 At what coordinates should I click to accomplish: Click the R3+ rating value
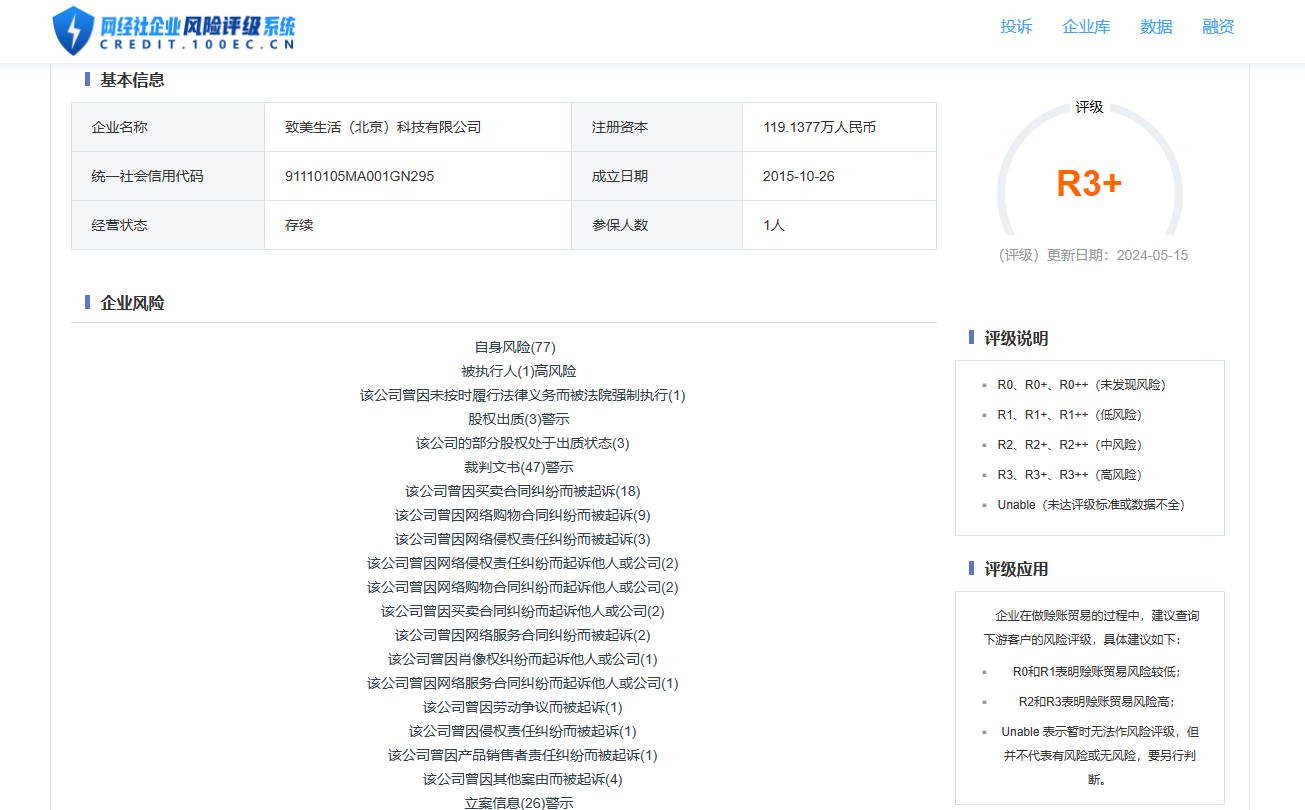1089,183
